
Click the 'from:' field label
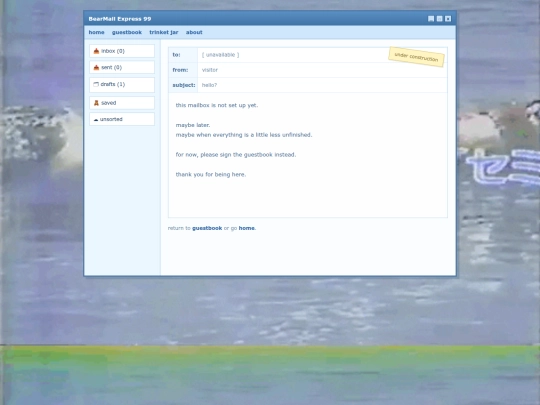coord(180,70)
